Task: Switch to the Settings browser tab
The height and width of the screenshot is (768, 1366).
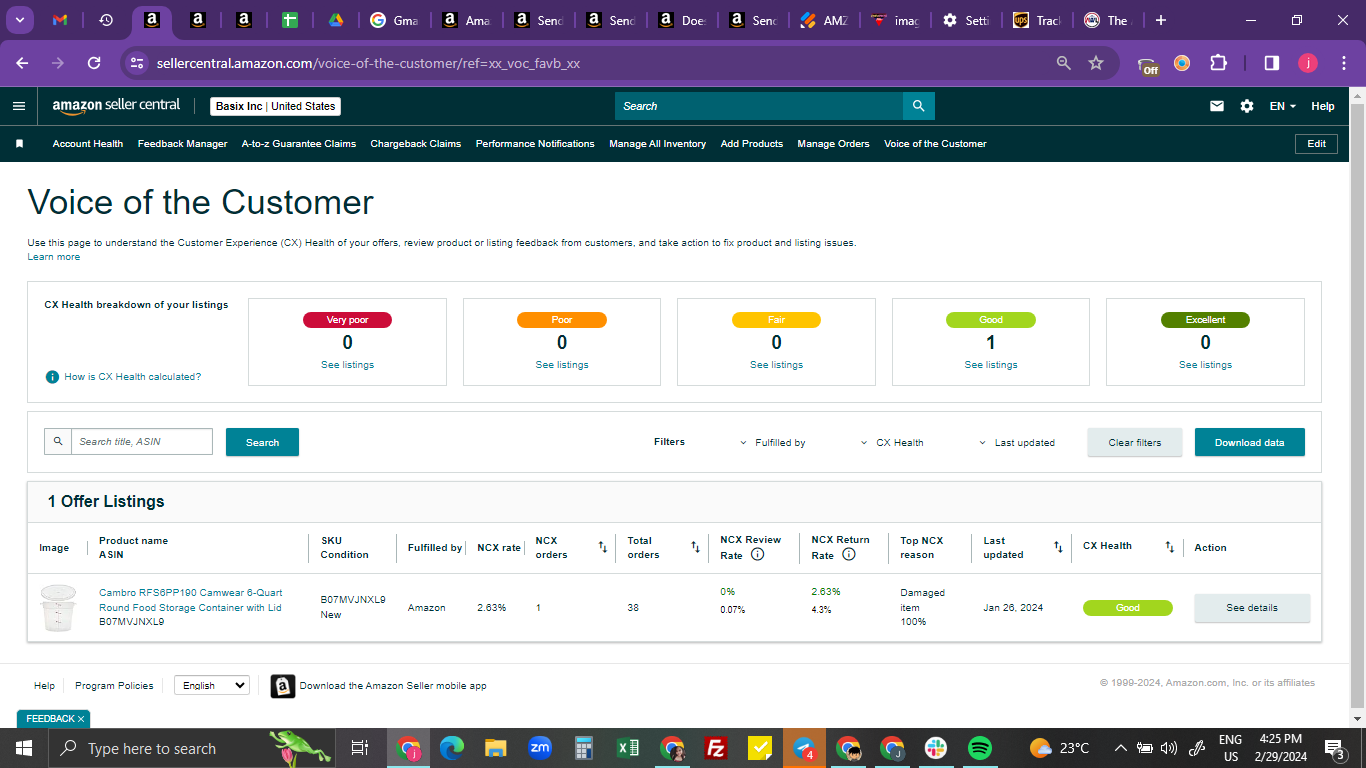Action: click(x=966, y=20)
